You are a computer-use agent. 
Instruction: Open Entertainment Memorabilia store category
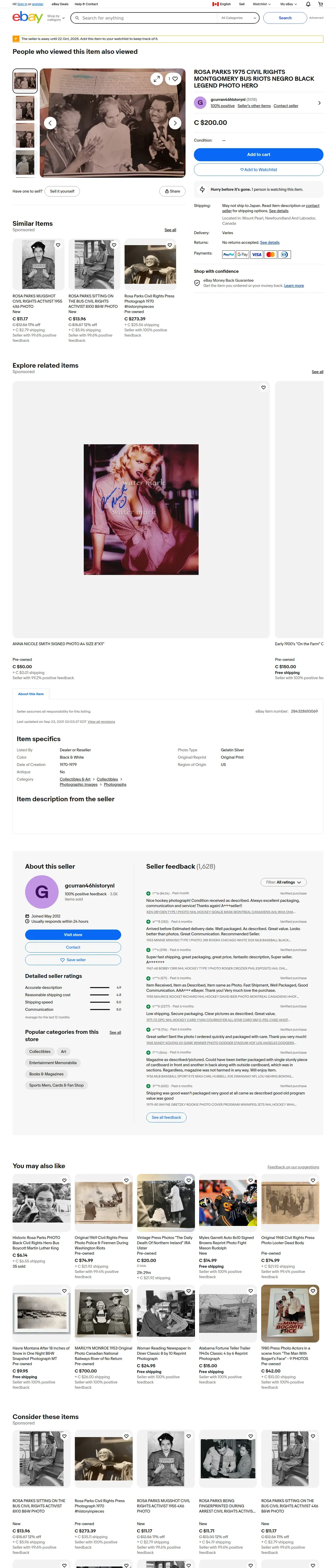(53, 1063)
